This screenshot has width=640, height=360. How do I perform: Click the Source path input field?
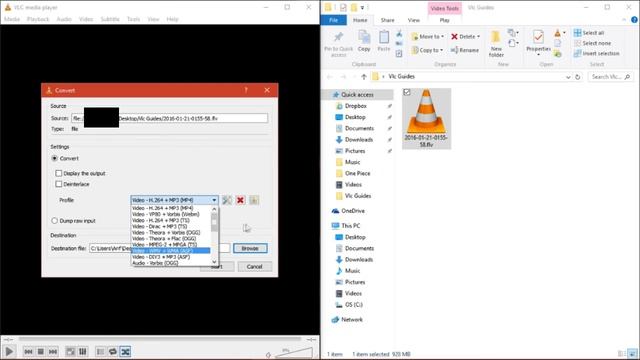click(169, 118)
